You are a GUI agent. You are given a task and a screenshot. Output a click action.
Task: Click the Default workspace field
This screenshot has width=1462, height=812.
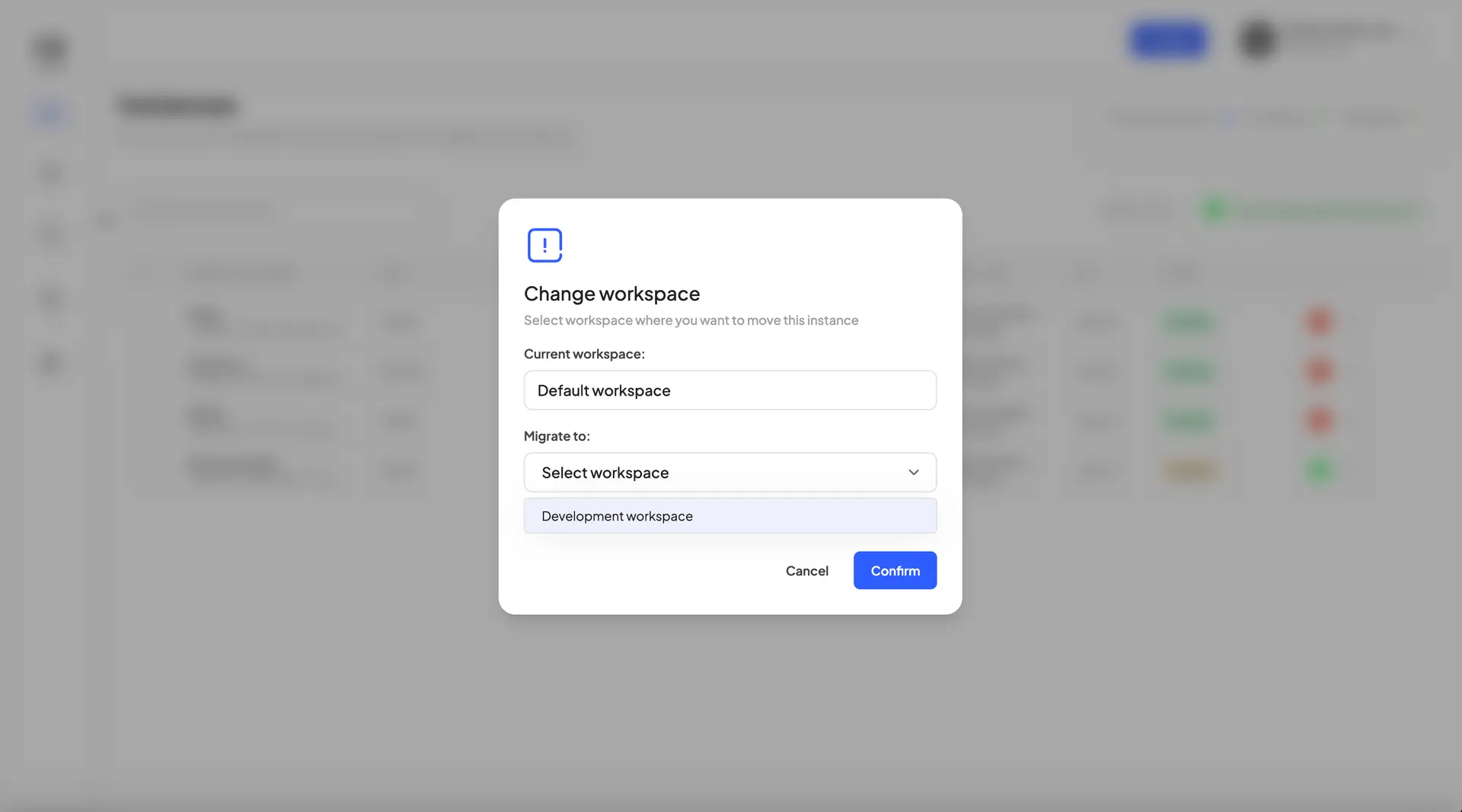729,390
